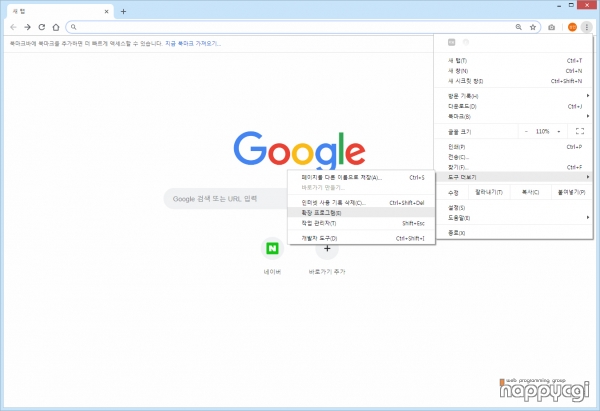
Task: Click the three-dot Chrome menu button
Action: point(587,27)
